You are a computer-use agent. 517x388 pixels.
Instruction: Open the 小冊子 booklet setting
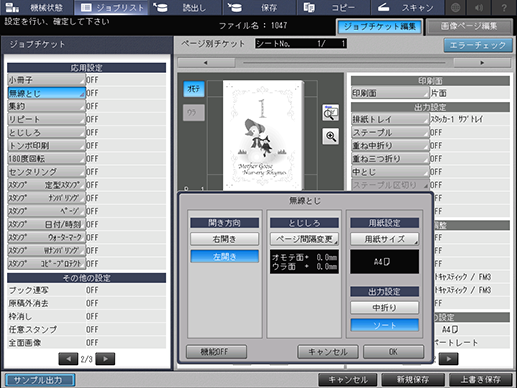point(46,80)
